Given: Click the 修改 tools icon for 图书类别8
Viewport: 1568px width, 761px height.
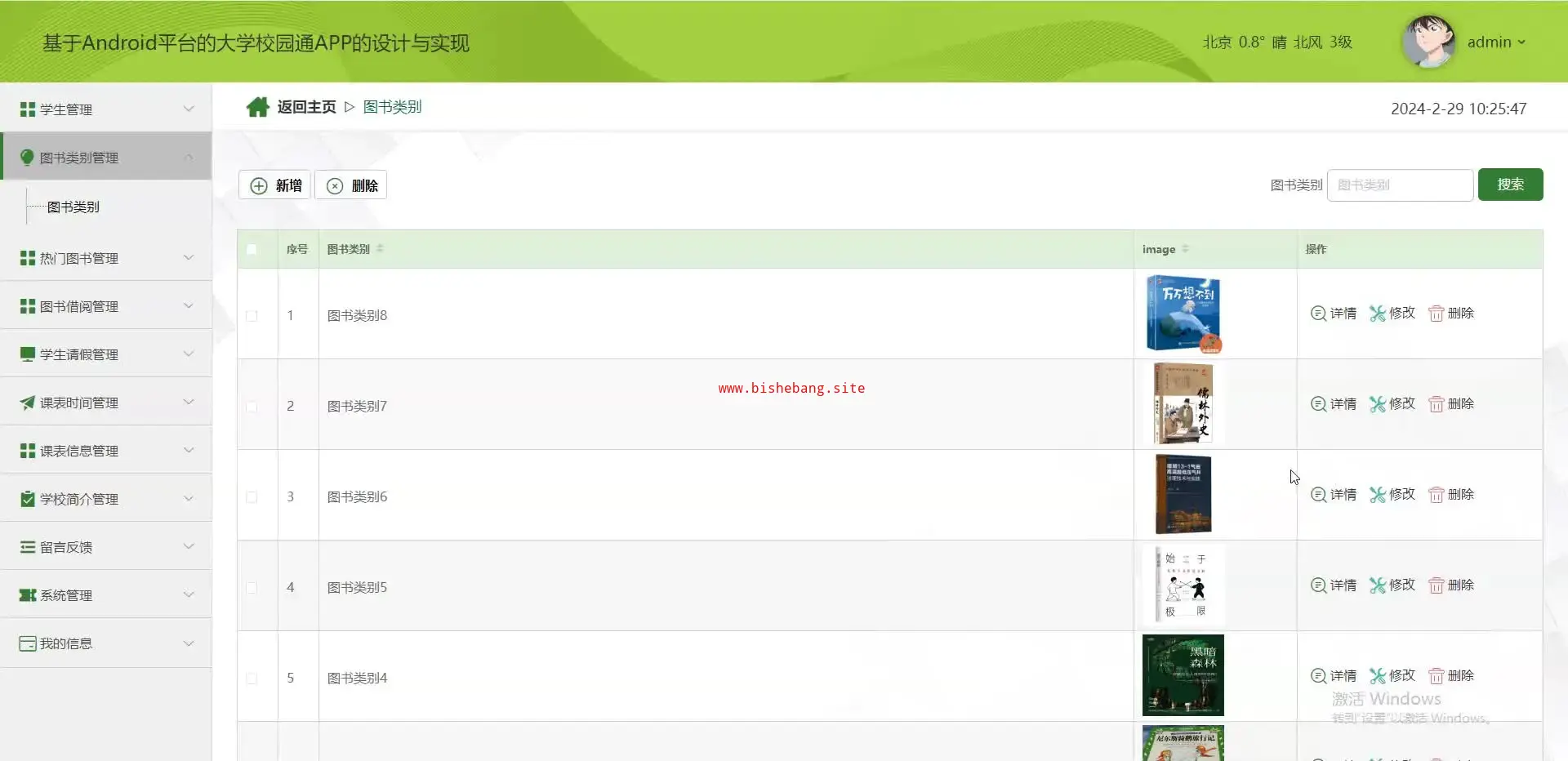Looking at the screenshot, I should (x=1378, y=314).
